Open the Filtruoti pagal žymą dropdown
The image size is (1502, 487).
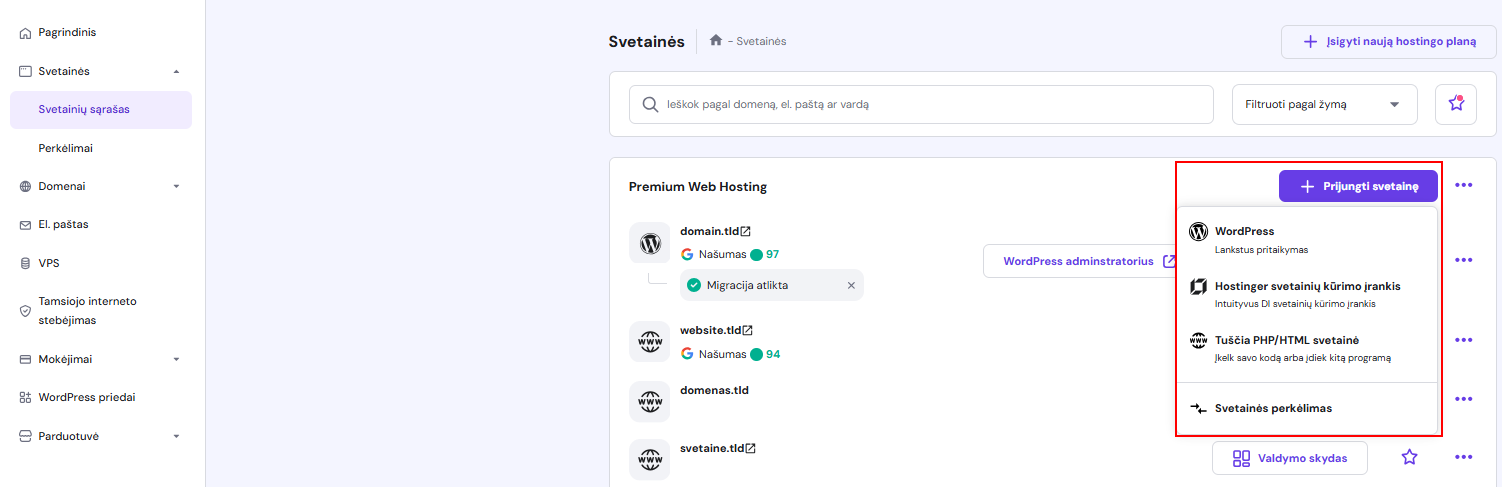(1324, 104)
